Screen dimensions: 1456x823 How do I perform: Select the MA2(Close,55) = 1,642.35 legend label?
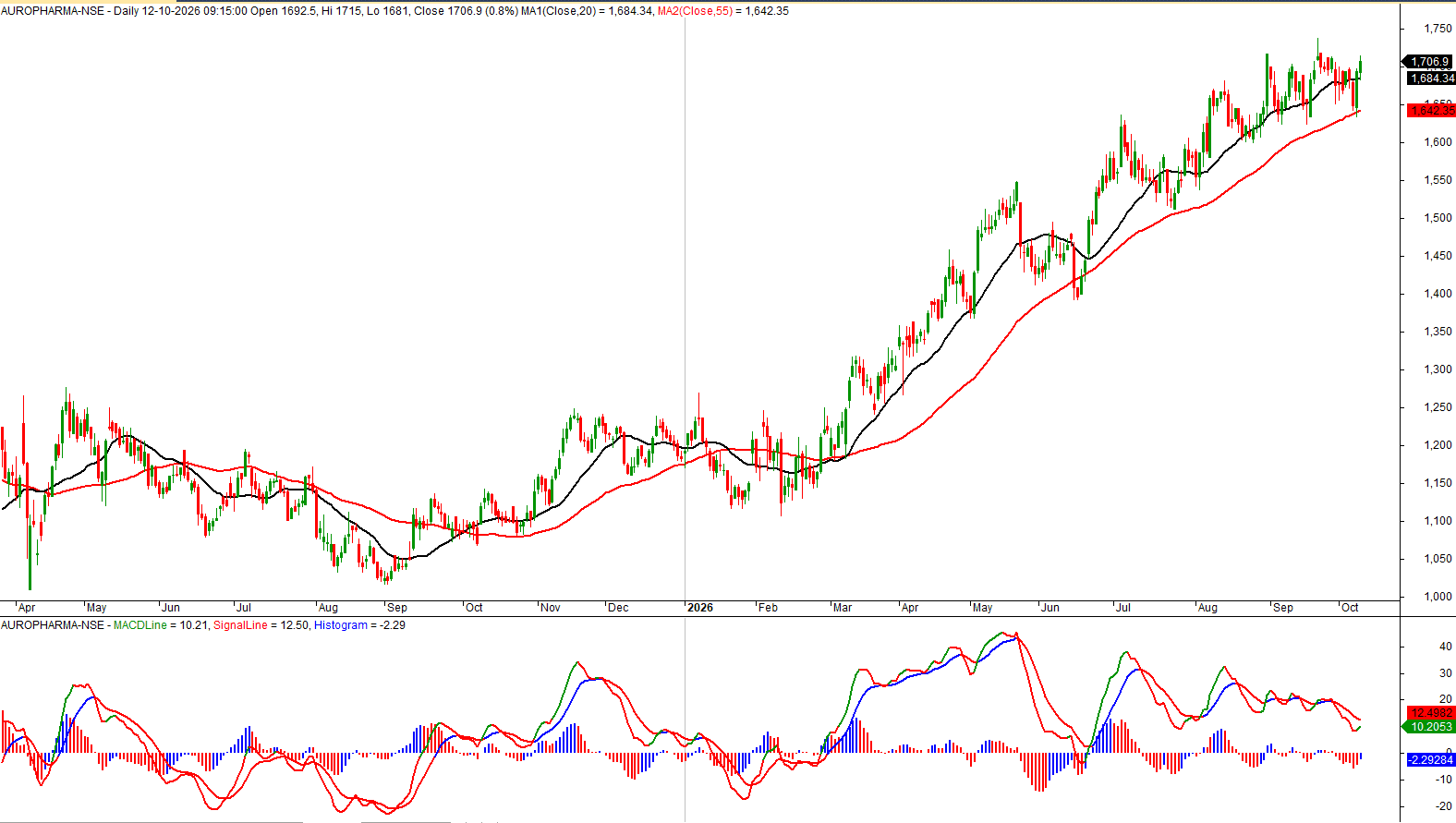pyautogui.click(x=723, y=11)
